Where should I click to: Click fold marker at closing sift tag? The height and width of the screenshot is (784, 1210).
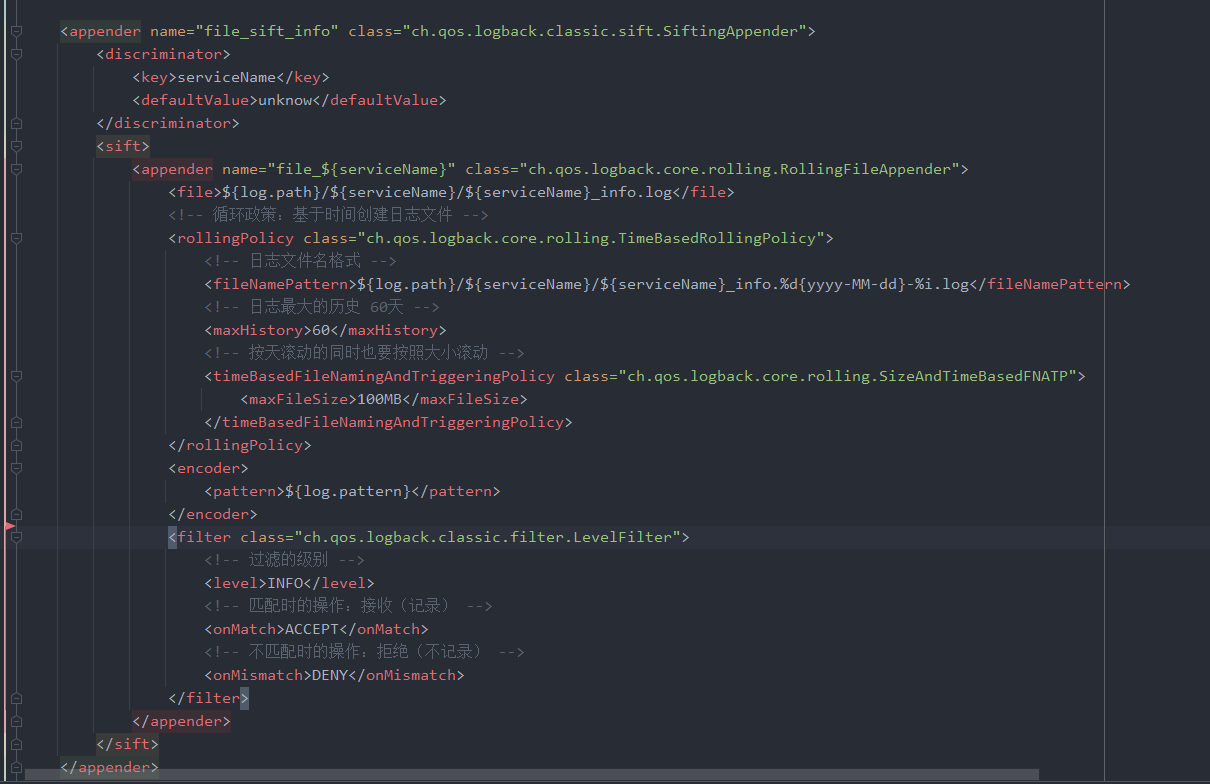point(16,744)
